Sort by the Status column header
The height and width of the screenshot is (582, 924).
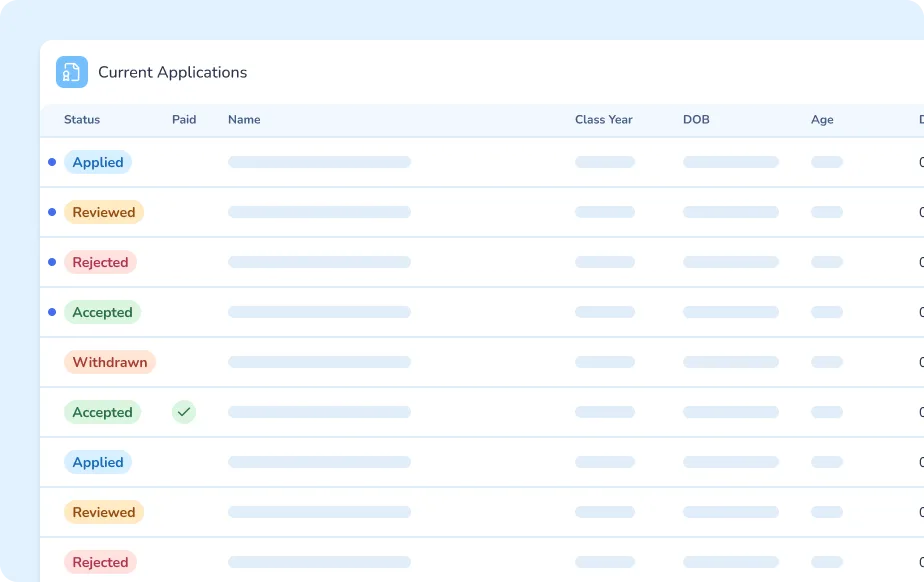[82, 120]
